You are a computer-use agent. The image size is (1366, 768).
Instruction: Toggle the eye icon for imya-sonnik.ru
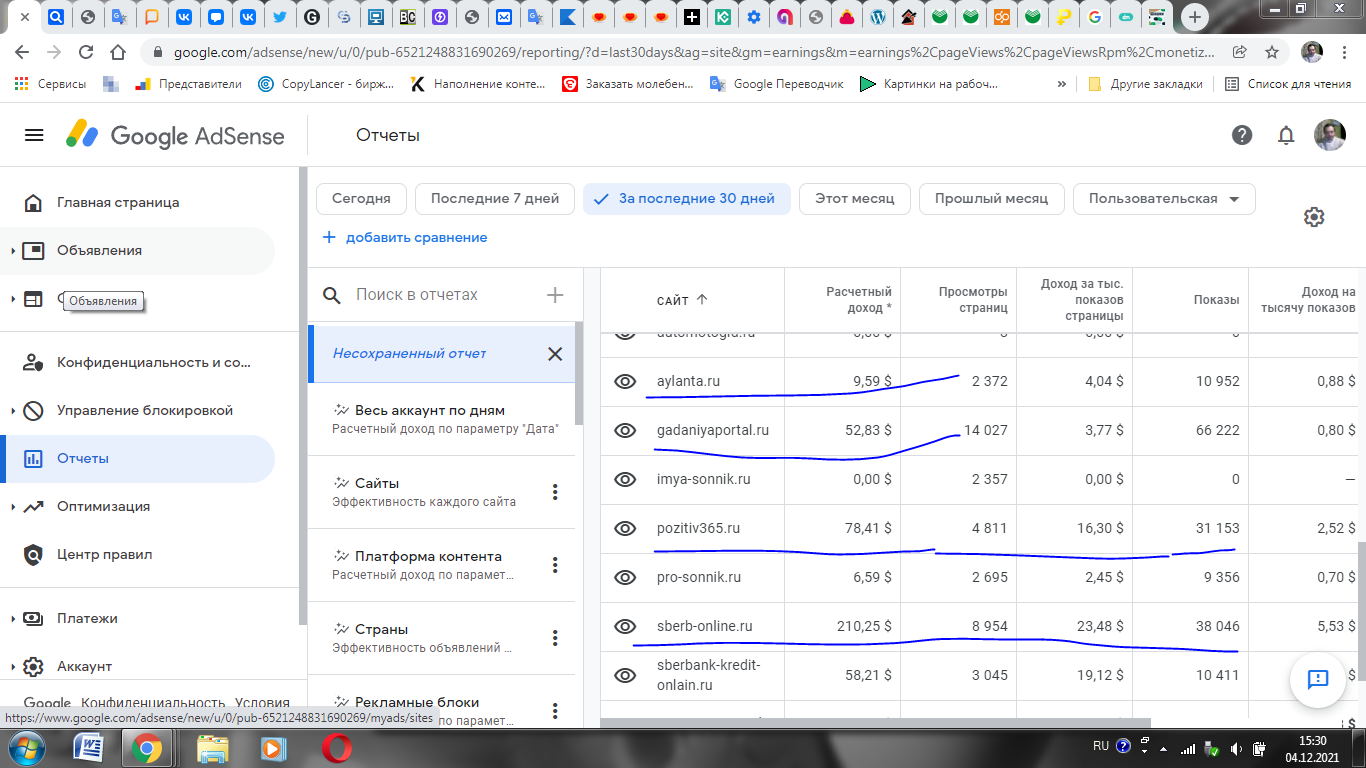click(x=625, y=479)
